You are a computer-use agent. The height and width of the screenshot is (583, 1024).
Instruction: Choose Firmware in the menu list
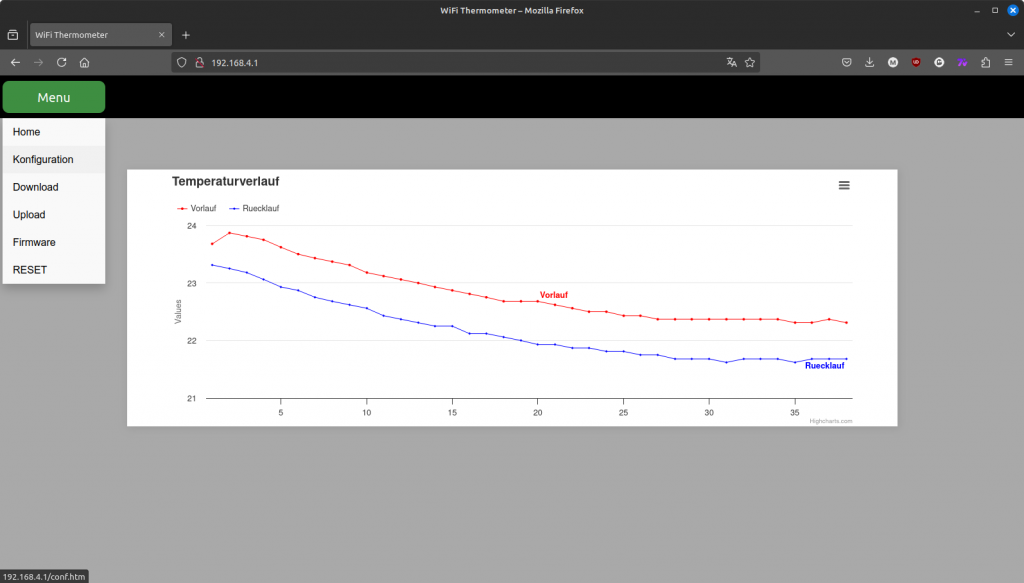pos(34,242)
